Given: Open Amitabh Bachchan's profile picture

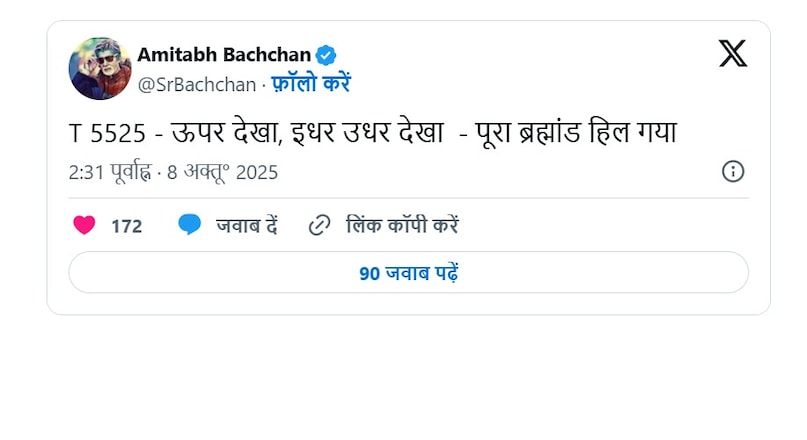Looking at the screenshot, I should coord(99,69).
